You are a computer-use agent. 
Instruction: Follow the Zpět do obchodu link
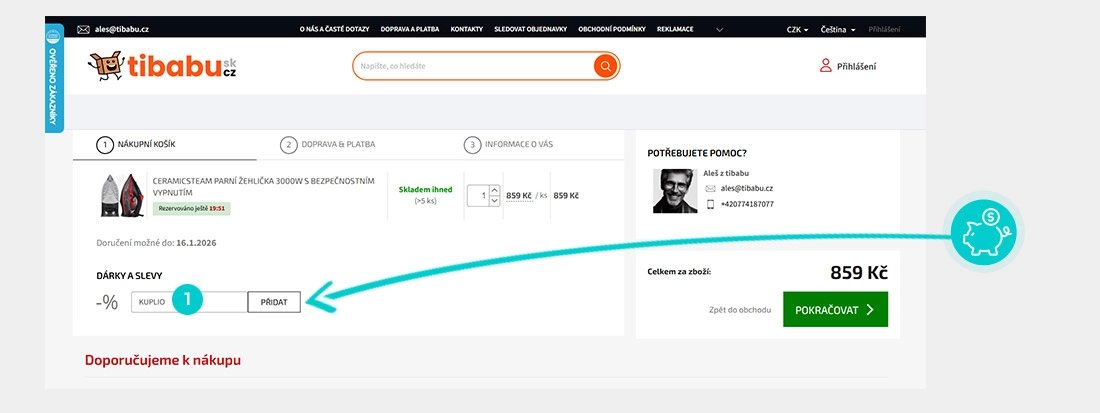click(x=740, y=310)
